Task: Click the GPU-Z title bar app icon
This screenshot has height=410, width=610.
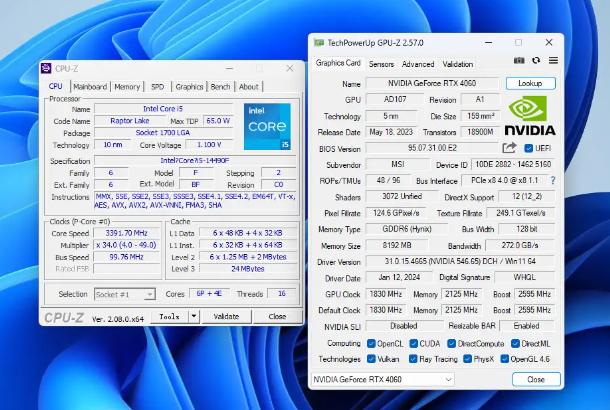Action: point(319,42)
